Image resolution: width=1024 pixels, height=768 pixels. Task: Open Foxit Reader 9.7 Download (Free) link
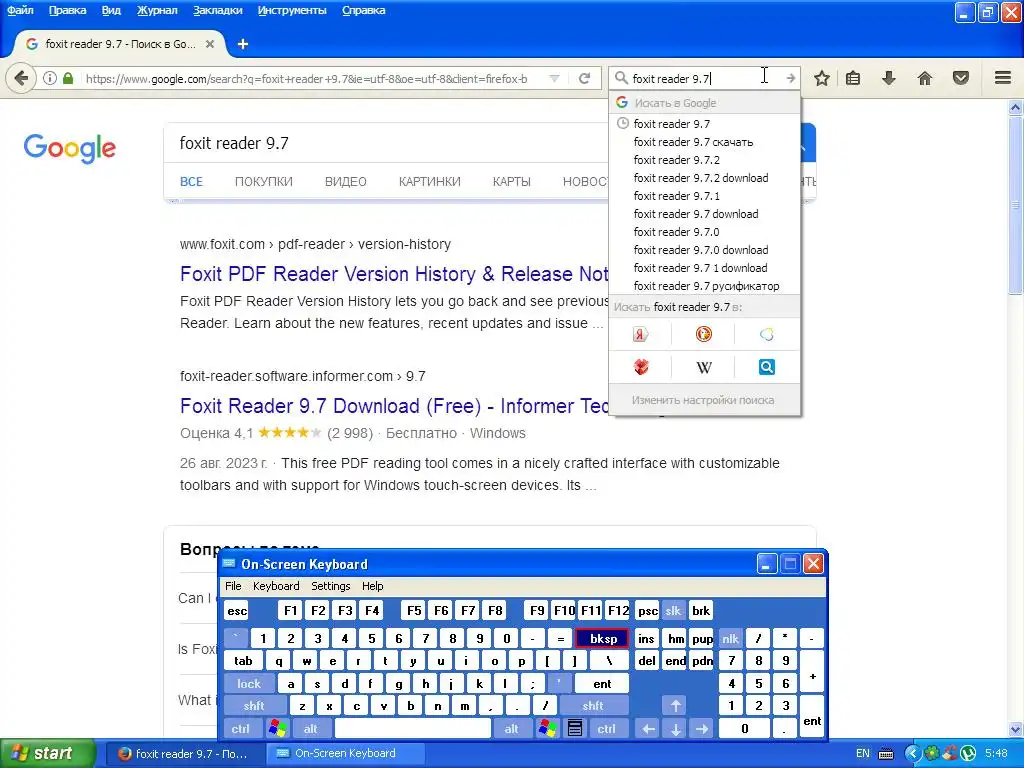click(x=394, y=406)
